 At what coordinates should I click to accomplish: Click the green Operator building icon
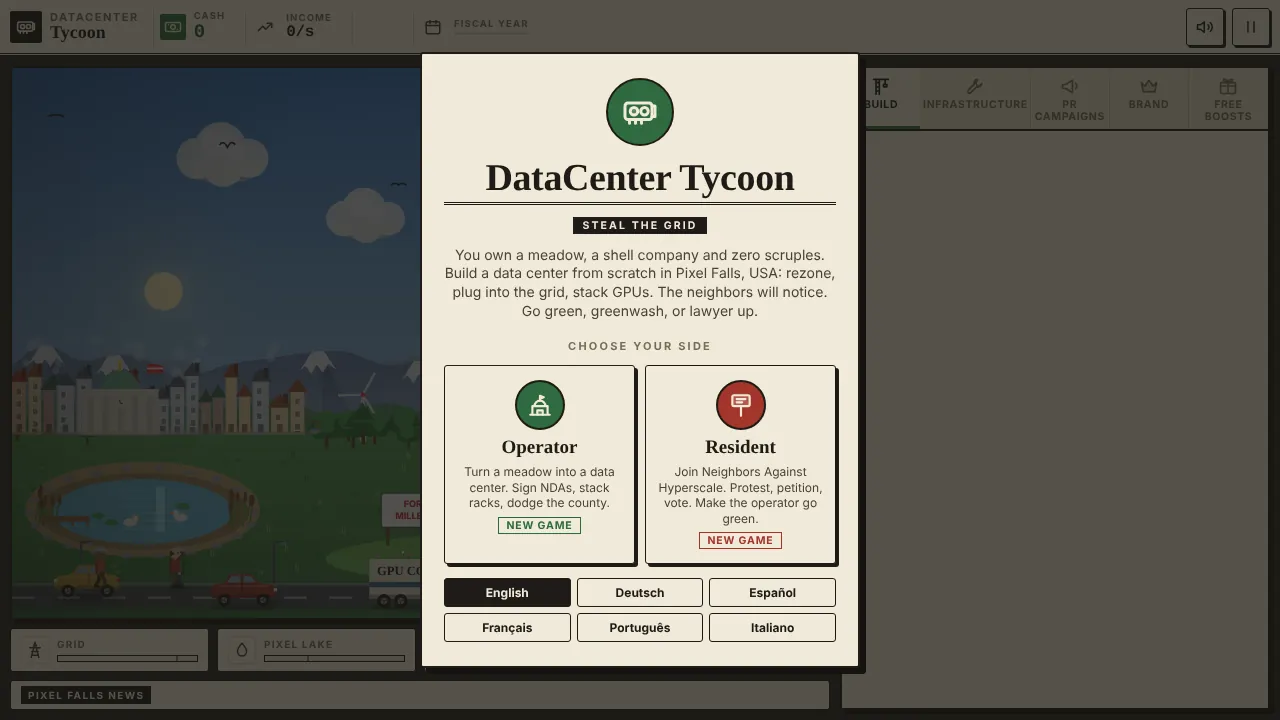(540, 405)
